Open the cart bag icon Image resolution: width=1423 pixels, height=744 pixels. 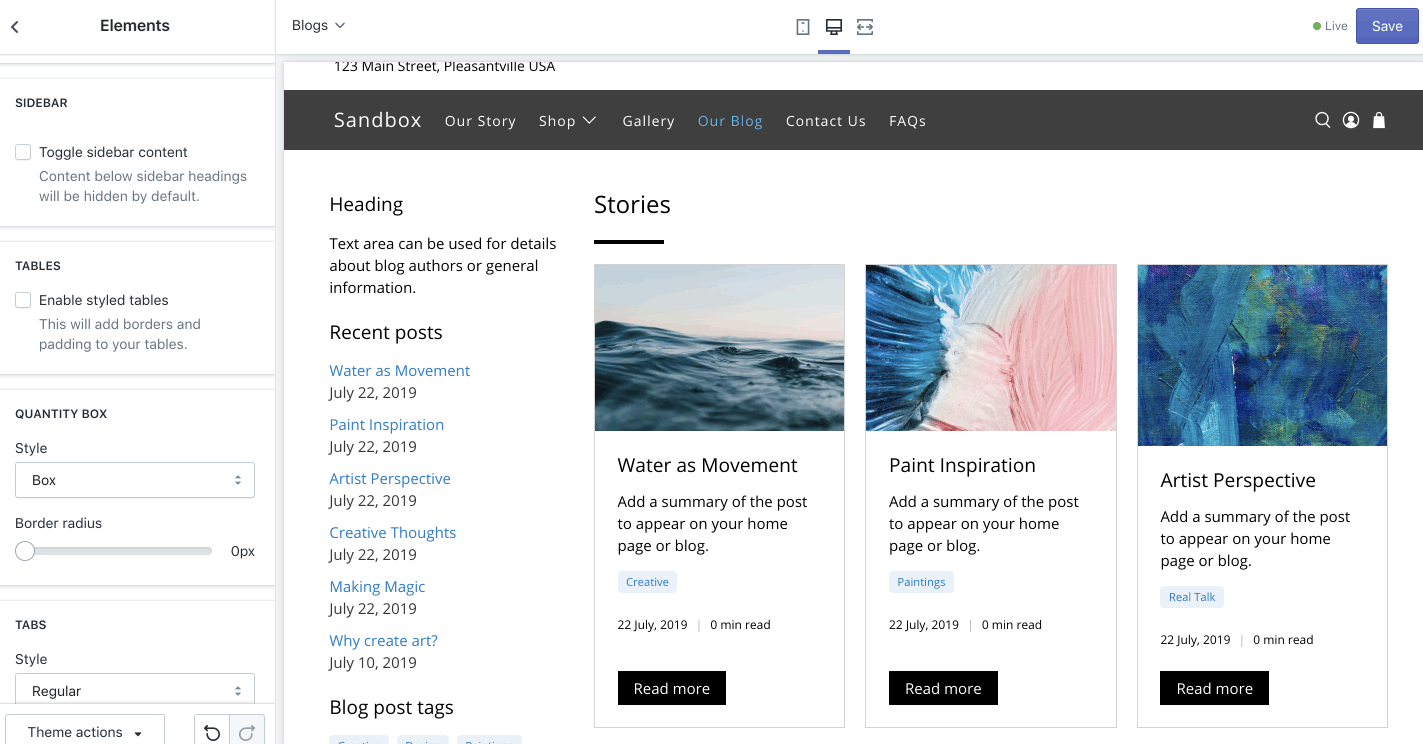tap(1378, 120)
